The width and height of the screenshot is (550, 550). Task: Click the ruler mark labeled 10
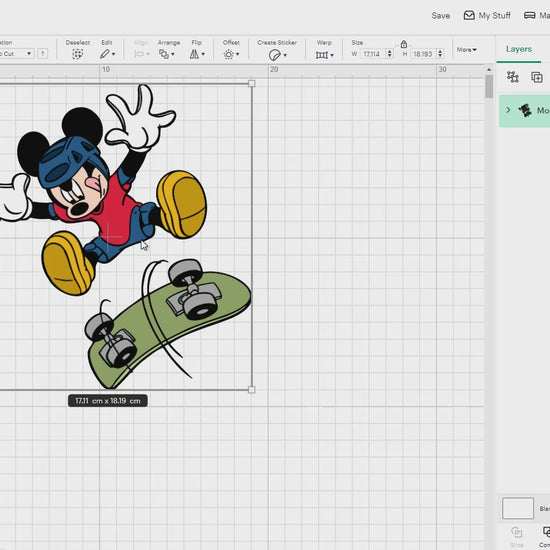point(106,69)
